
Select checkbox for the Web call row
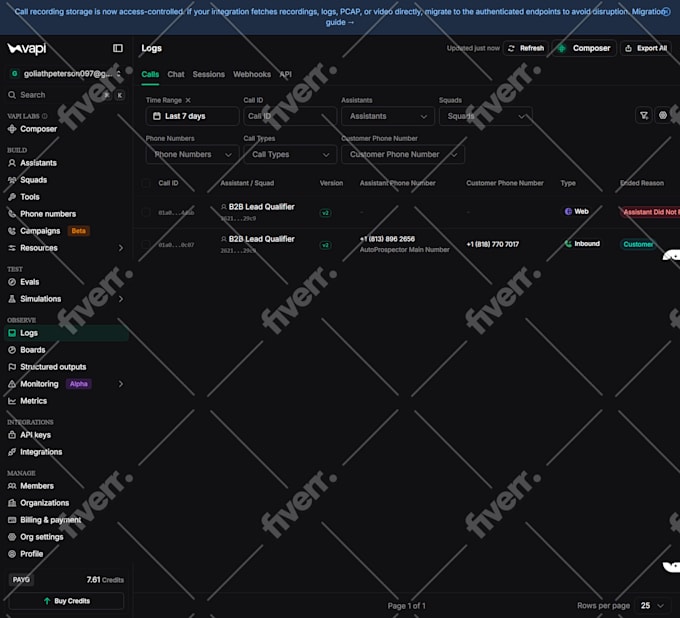[147, 212]
